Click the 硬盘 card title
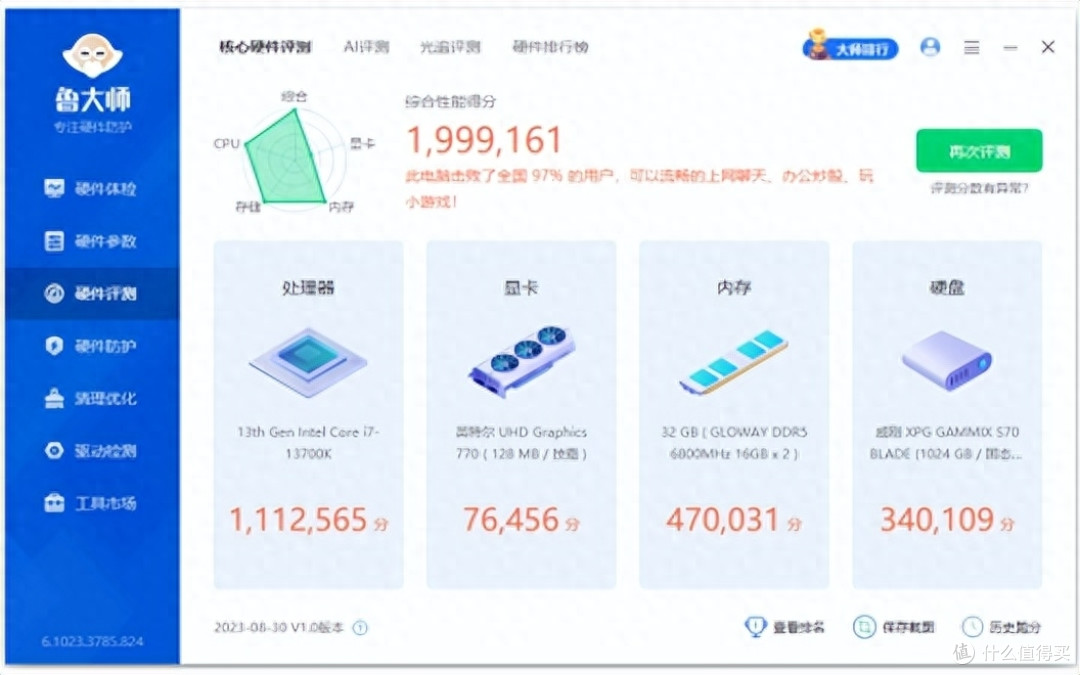The image size is (1080, 675). pos(947,287)
